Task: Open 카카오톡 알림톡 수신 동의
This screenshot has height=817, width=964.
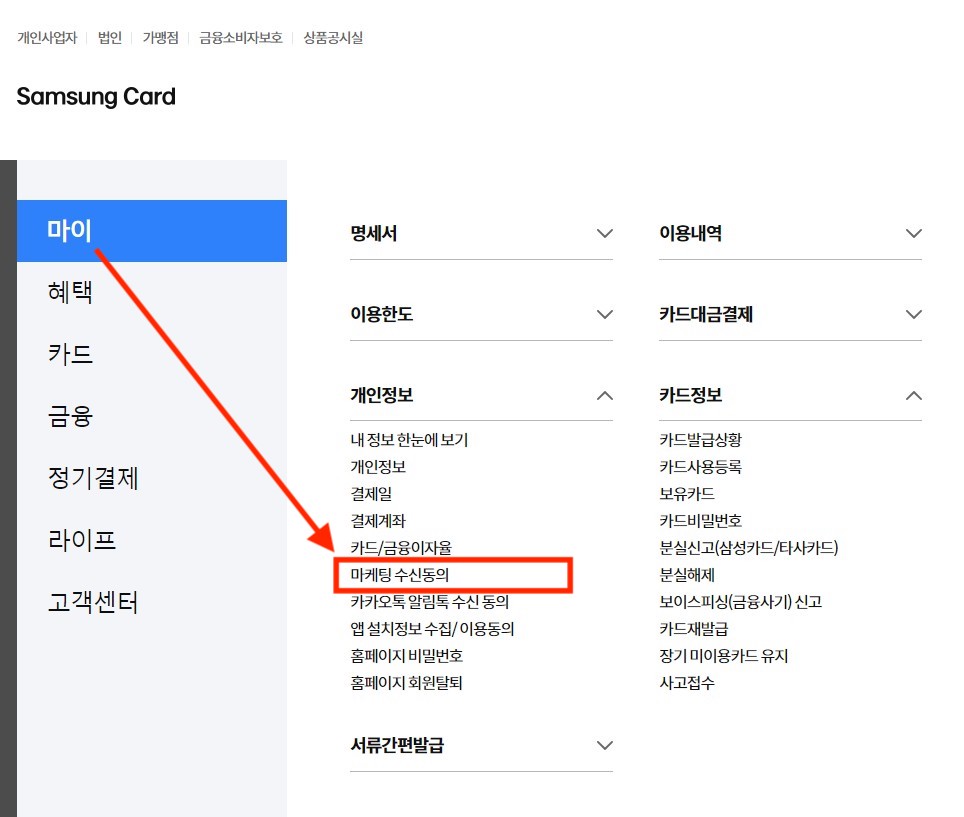Action: (430, 602)
